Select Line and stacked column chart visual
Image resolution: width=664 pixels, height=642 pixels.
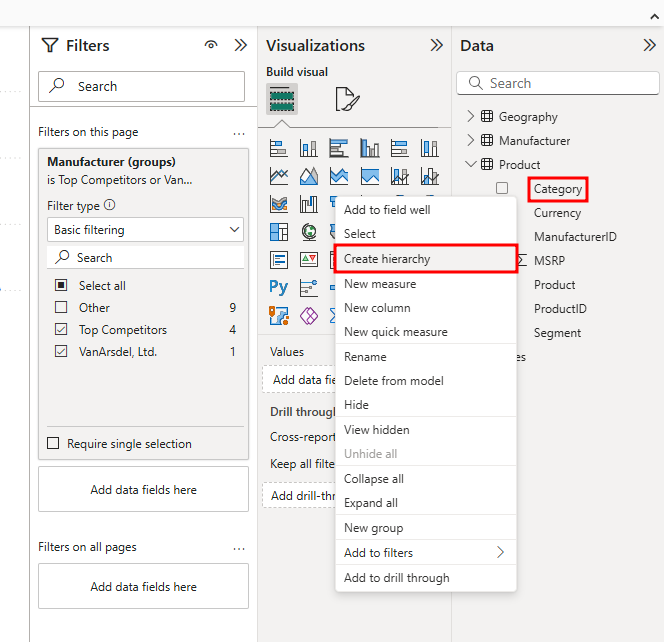click(x=400, y=176)
